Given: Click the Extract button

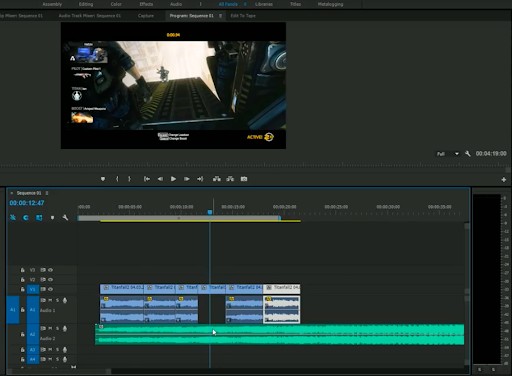Looking at the screenshot, I should point(230,179).
